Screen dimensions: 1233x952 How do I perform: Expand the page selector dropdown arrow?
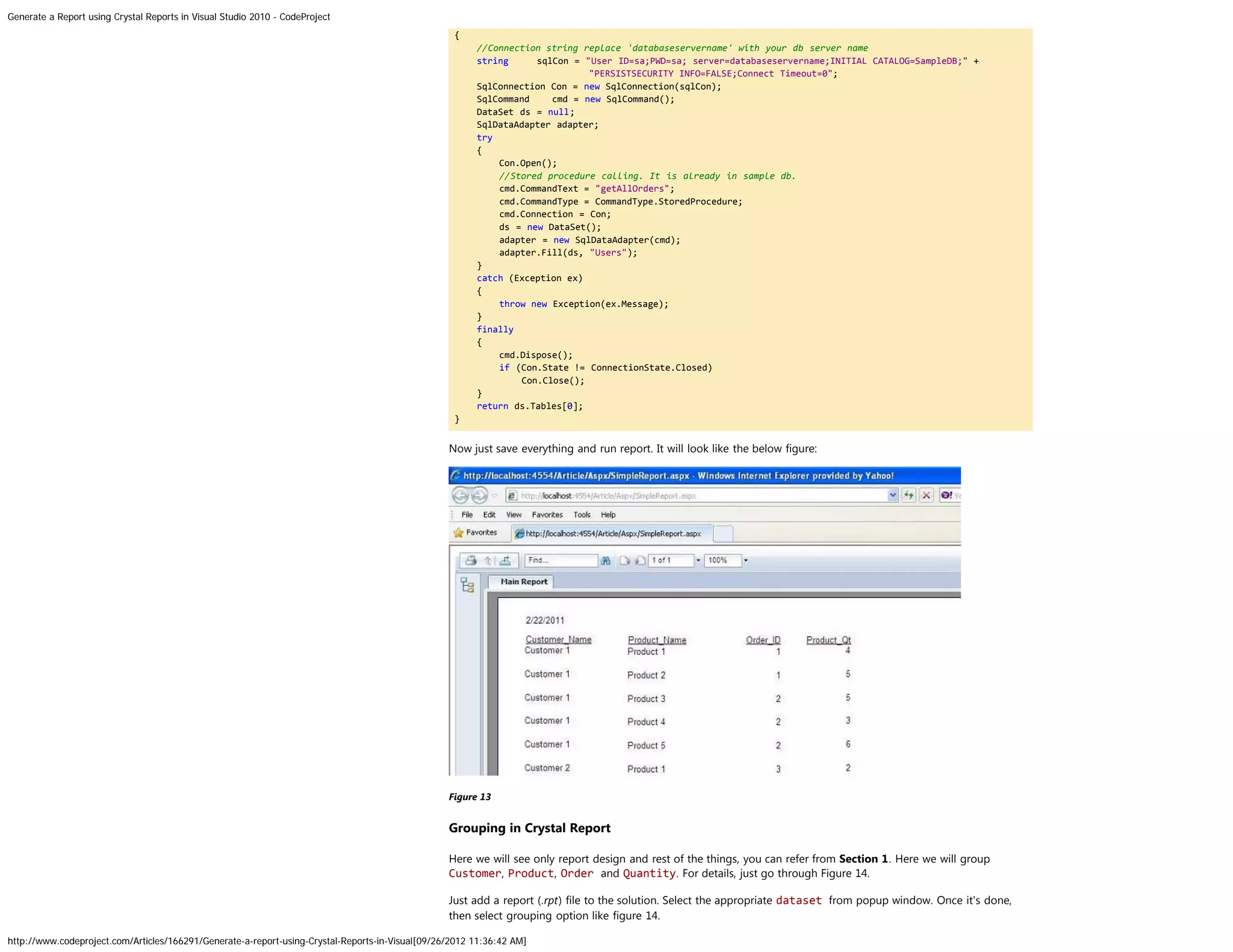coord(698,560)
